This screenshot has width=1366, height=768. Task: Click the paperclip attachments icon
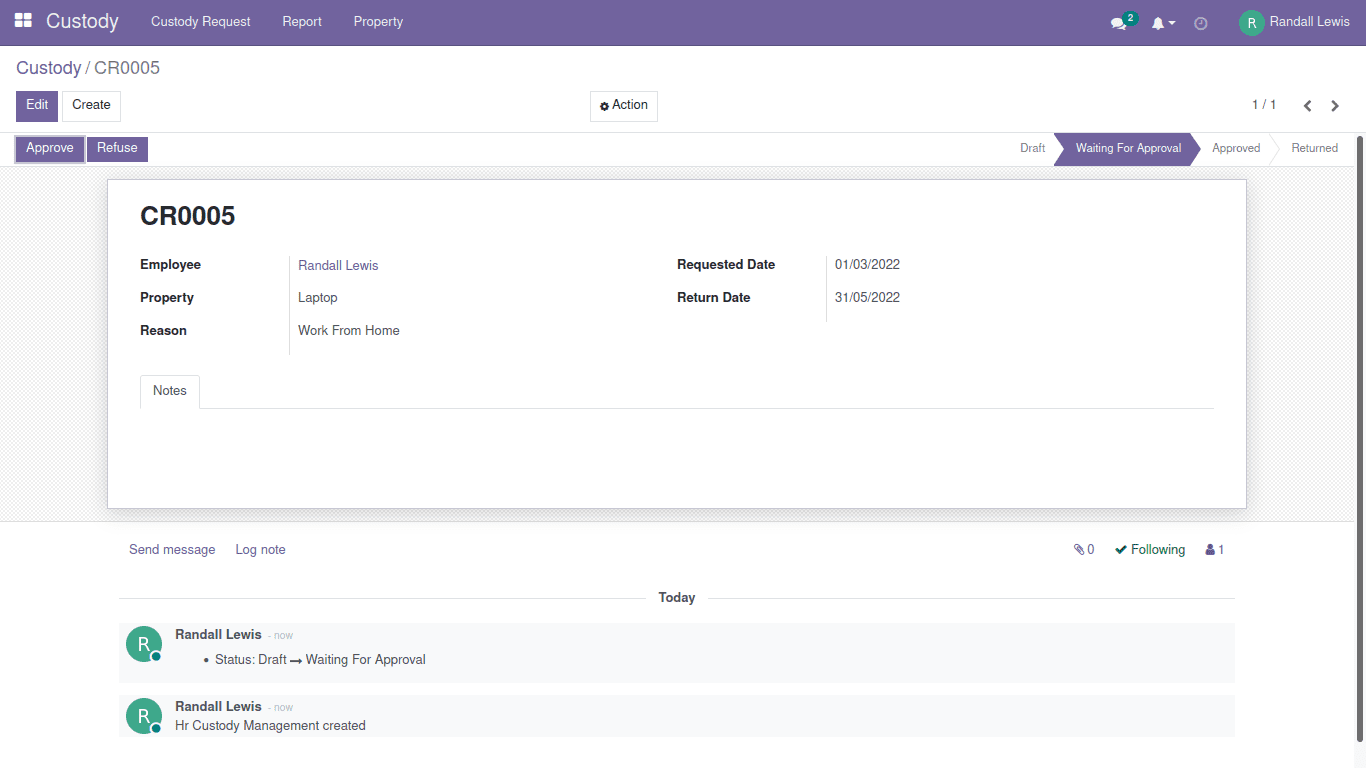point(1078,549)
